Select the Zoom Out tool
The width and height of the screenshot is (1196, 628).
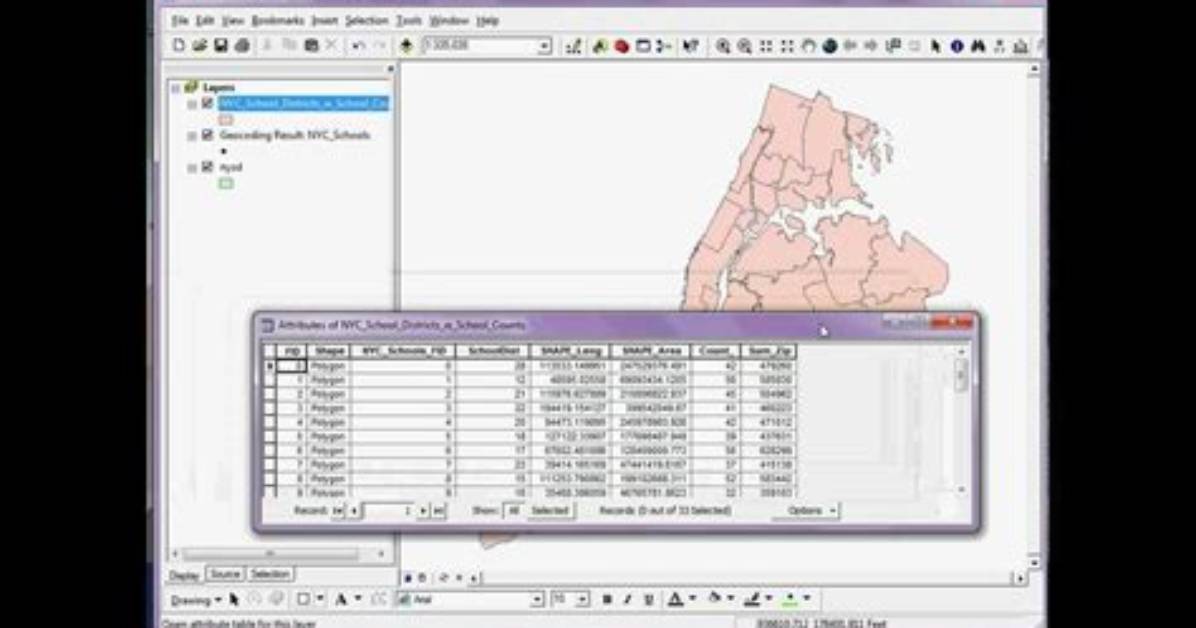coord(744,47)
